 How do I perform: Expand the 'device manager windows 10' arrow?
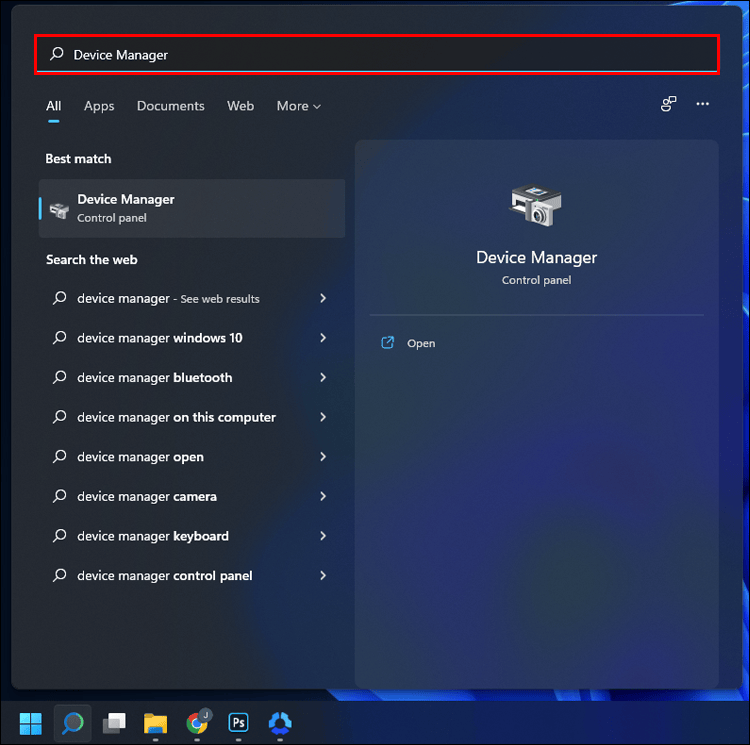point(323,338)
